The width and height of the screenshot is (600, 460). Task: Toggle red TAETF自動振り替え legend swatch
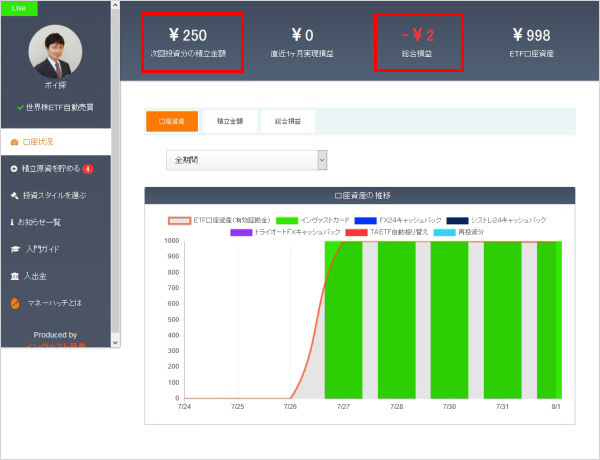point(356,232)
